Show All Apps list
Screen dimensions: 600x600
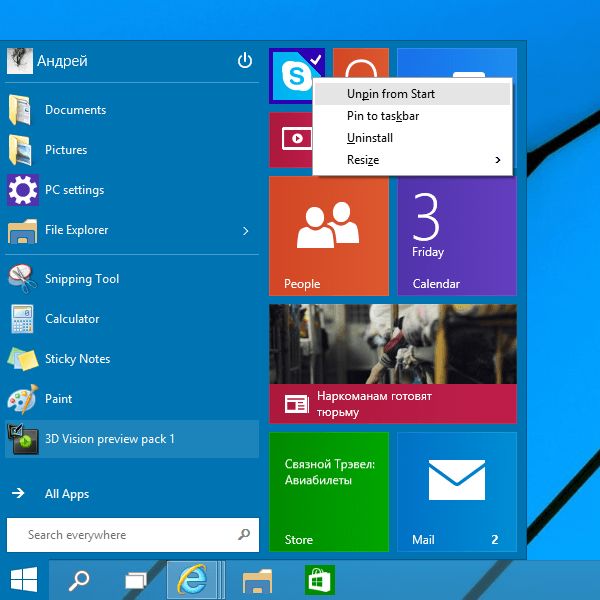click(x=67, y=494)
